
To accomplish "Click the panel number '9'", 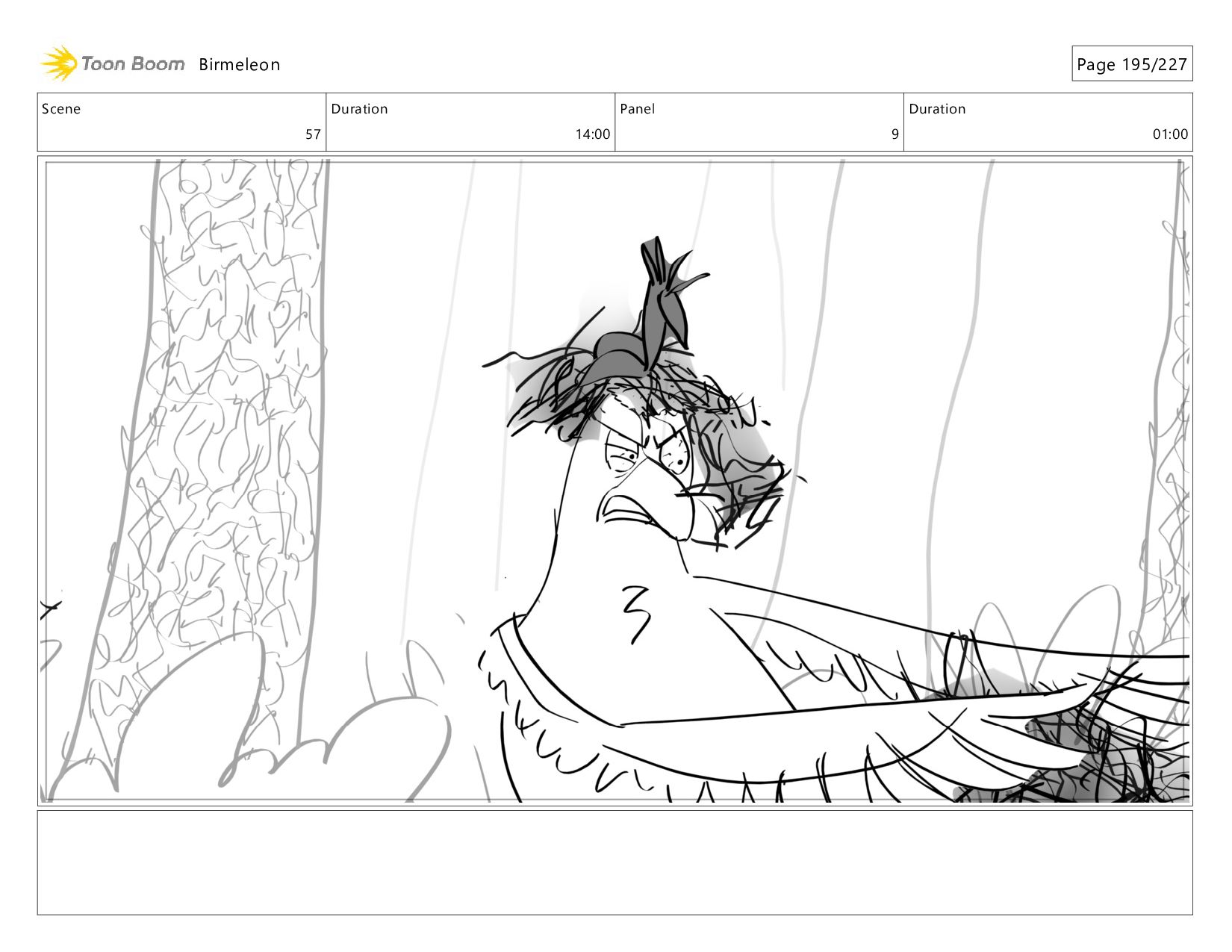I will 895,134.
